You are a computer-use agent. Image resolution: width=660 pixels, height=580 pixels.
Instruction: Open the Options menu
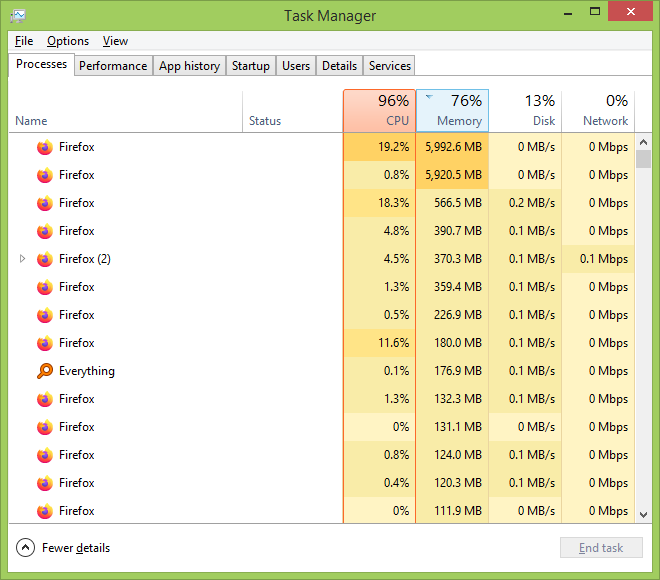68,41
